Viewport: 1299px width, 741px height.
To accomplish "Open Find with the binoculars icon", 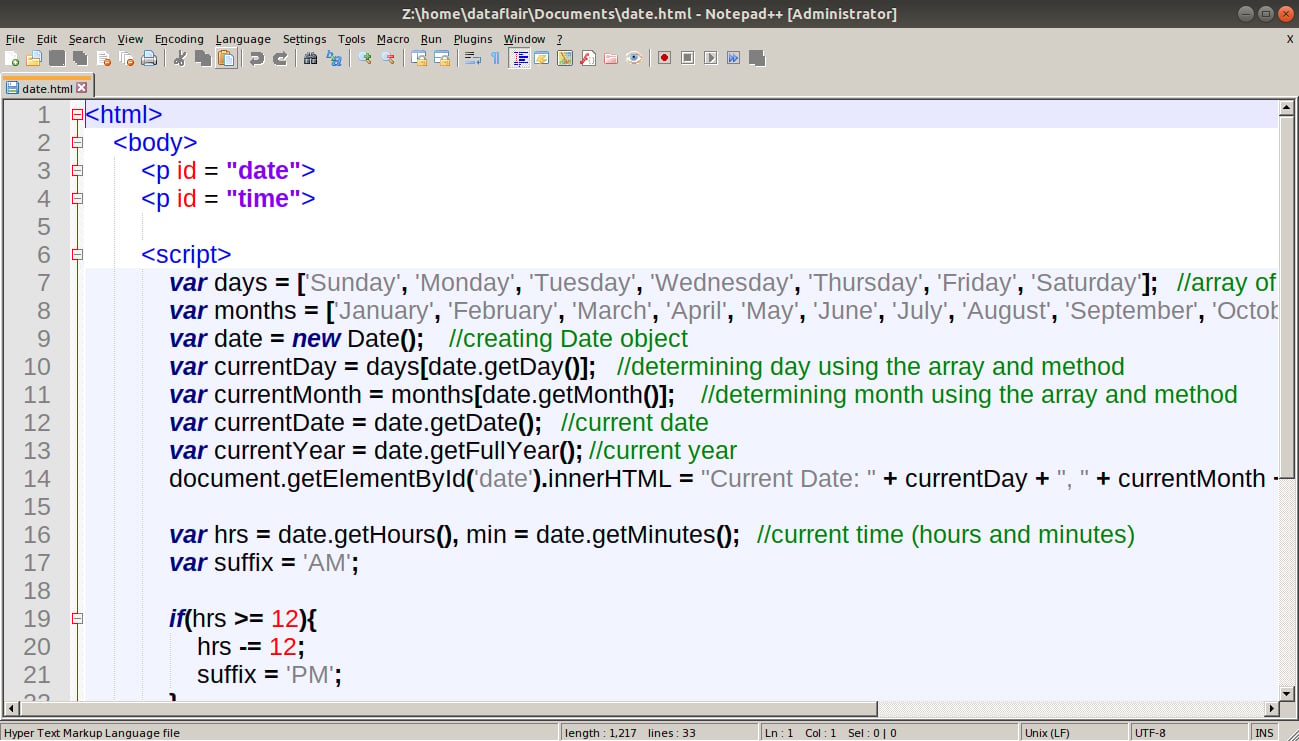I will (x=310, y=58).
